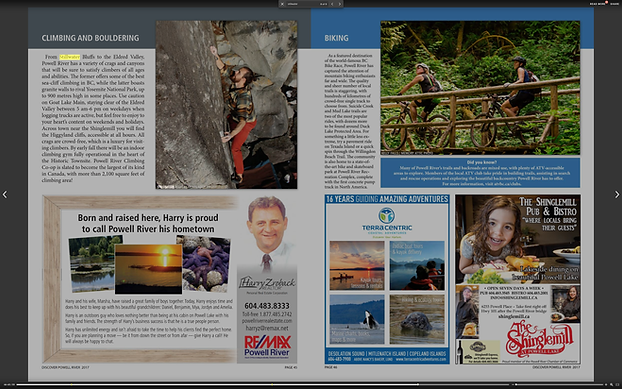The height and width of the screenshot is (389, 622).
Task: Click '16 Years Guiding Amazing Adventures' banner
Action: (x=387, y=199)
